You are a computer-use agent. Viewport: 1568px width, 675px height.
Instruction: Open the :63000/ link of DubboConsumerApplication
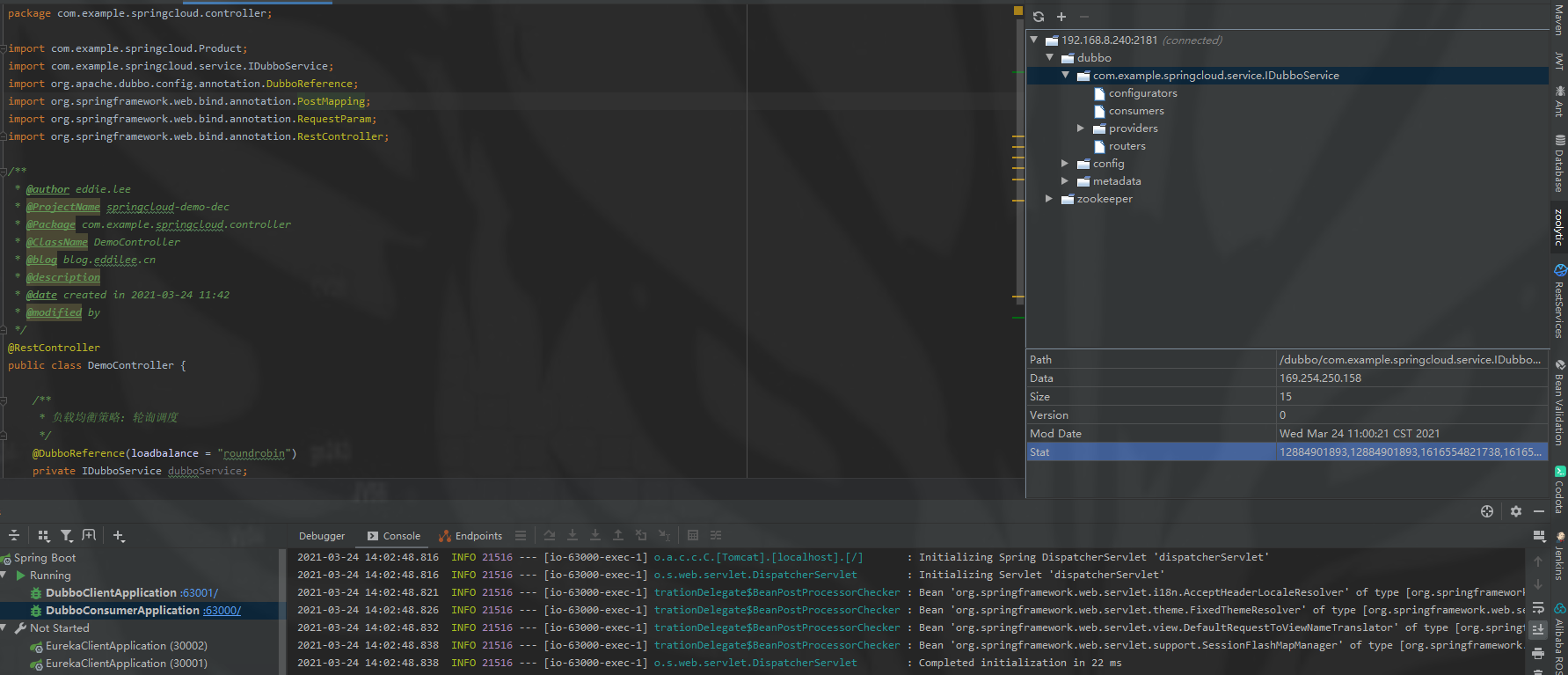(x=222, y=610)
